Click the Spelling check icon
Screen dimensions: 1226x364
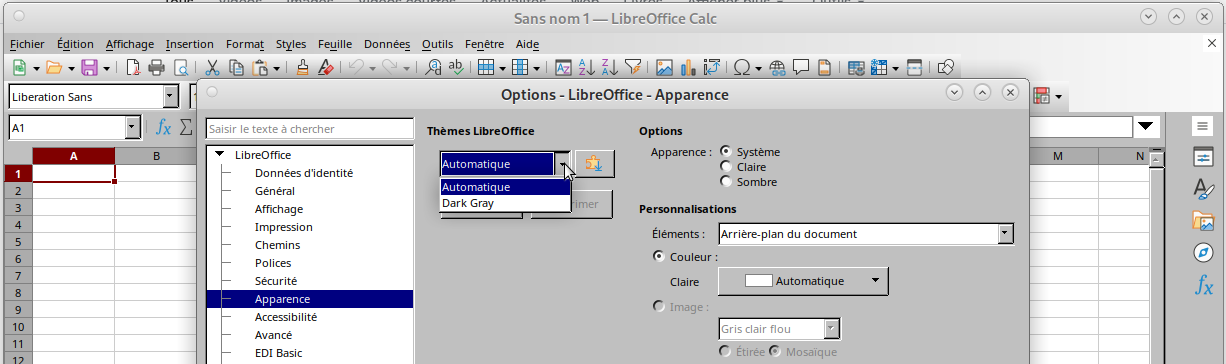[456, 68]
